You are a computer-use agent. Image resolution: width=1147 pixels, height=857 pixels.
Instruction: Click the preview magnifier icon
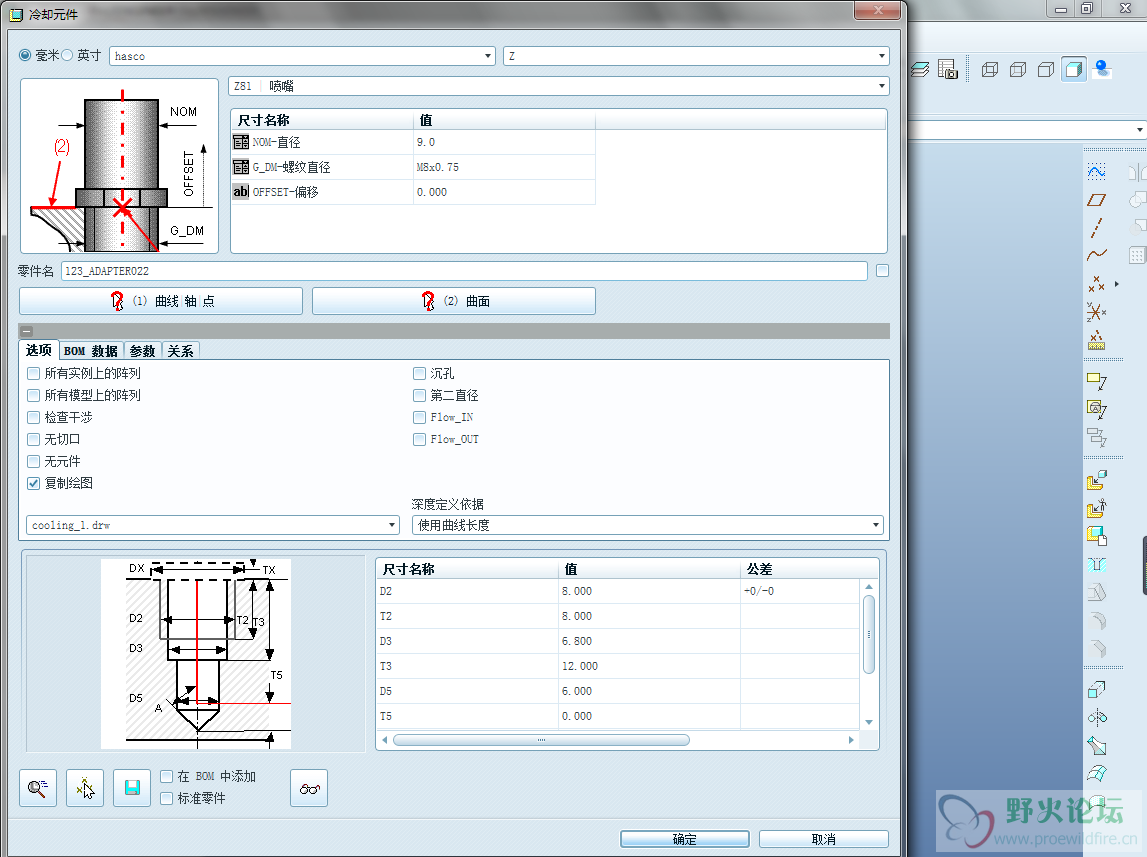(38, 788)
